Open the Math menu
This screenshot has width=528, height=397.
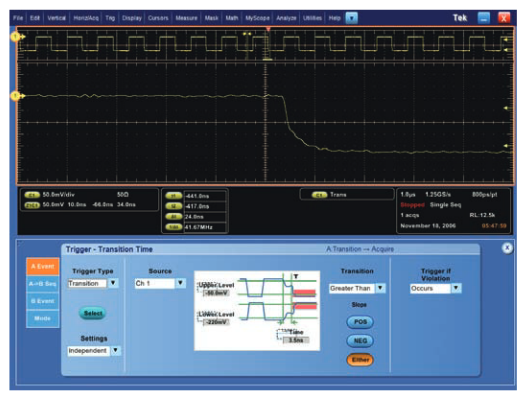(x=232, y=18)
